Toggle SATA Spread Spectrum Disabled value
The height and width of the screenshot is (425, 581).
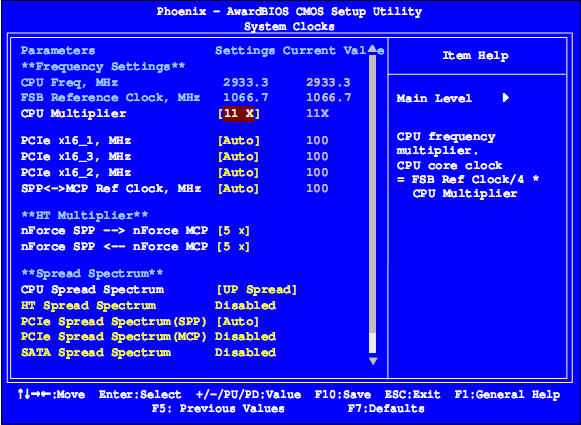click(x=245, y=352)
